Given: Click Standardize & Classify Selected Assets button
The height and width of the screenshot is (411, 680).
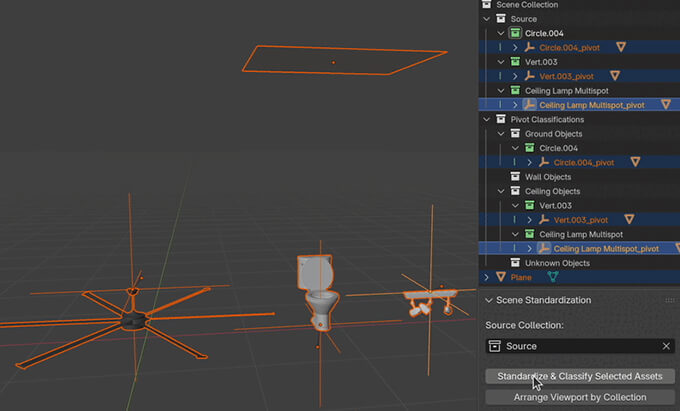Looking at the screenshot, I should [x=580, y=376].
